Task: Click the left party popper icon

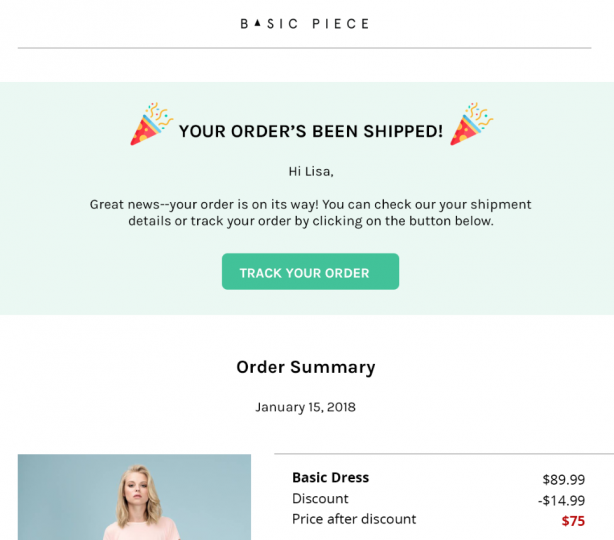Action: [152, 124]
